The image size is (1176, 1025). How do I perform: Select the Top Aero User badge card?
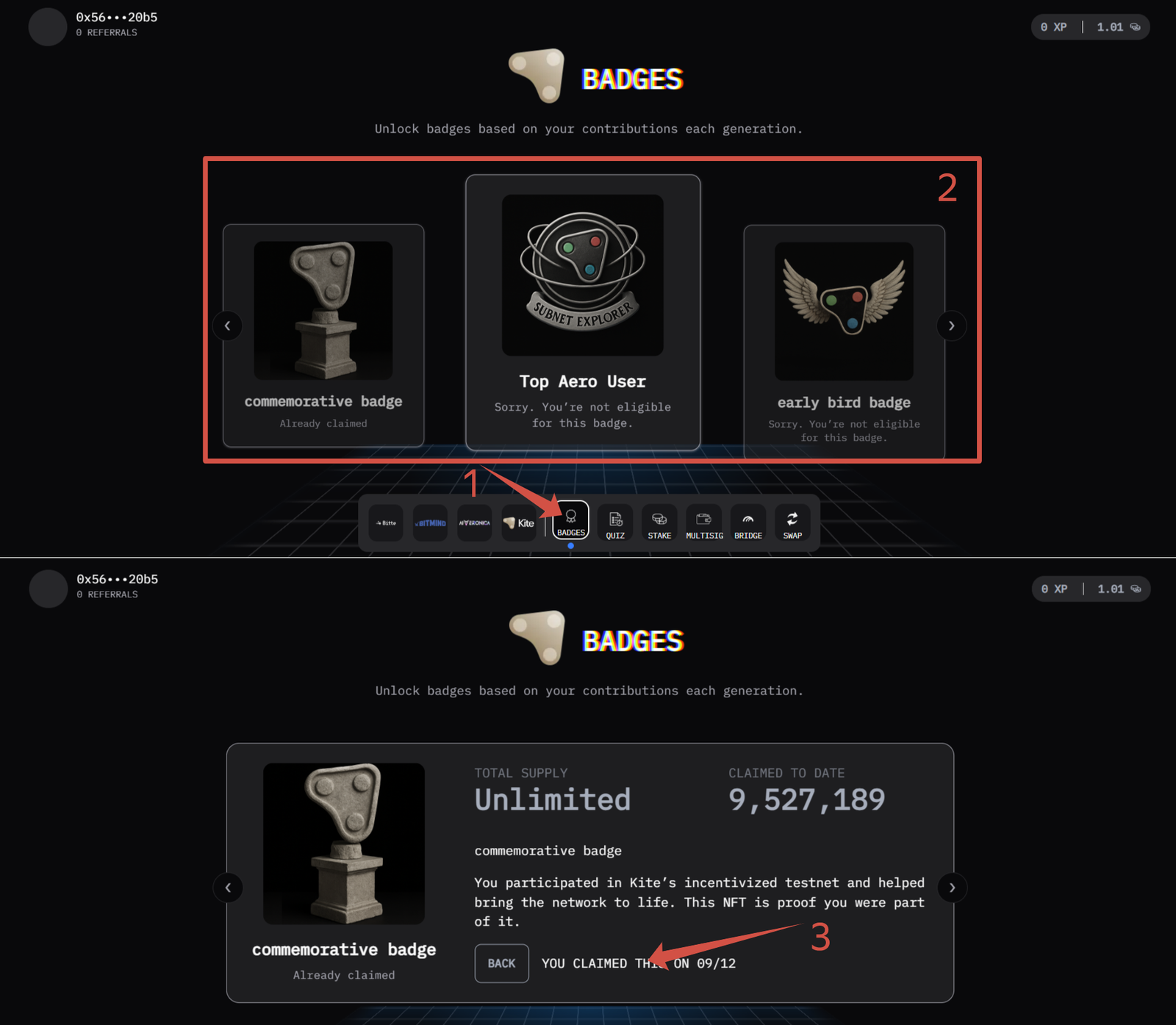click(x=583, y=312)
